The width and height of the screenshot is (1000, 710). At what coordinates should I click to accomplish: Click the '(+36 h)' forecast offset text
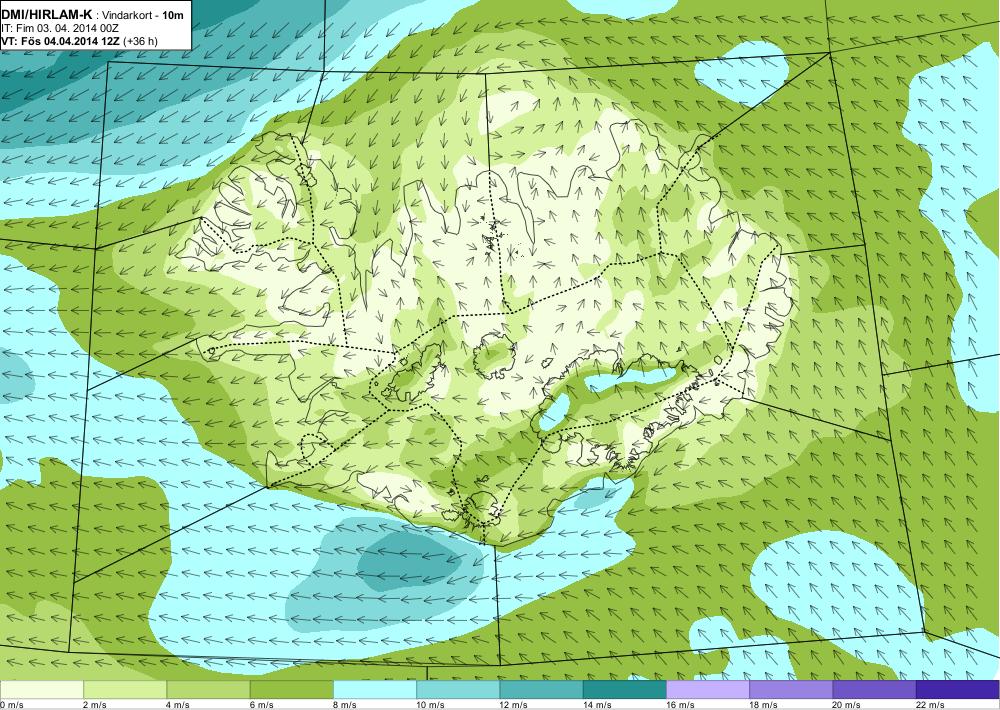140,41
